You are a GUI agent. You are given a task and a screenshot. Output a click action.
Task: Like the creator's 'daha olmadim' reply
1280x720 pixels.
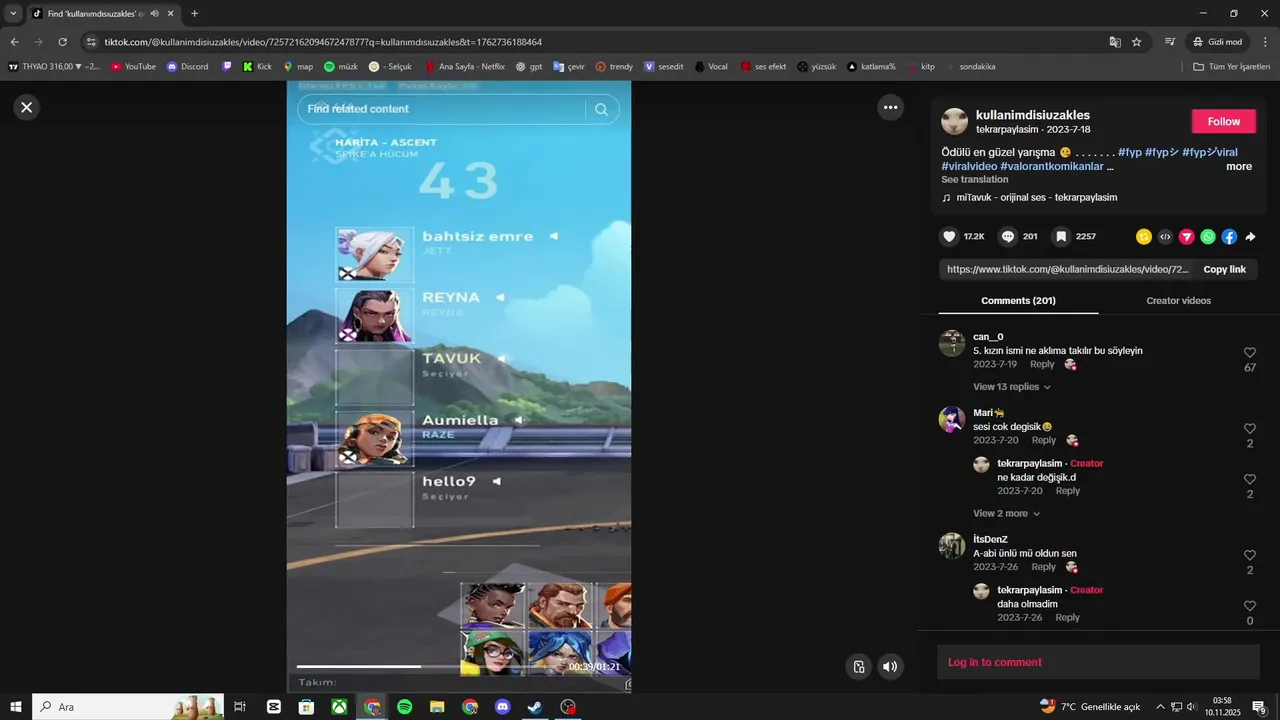[1250, 606]
